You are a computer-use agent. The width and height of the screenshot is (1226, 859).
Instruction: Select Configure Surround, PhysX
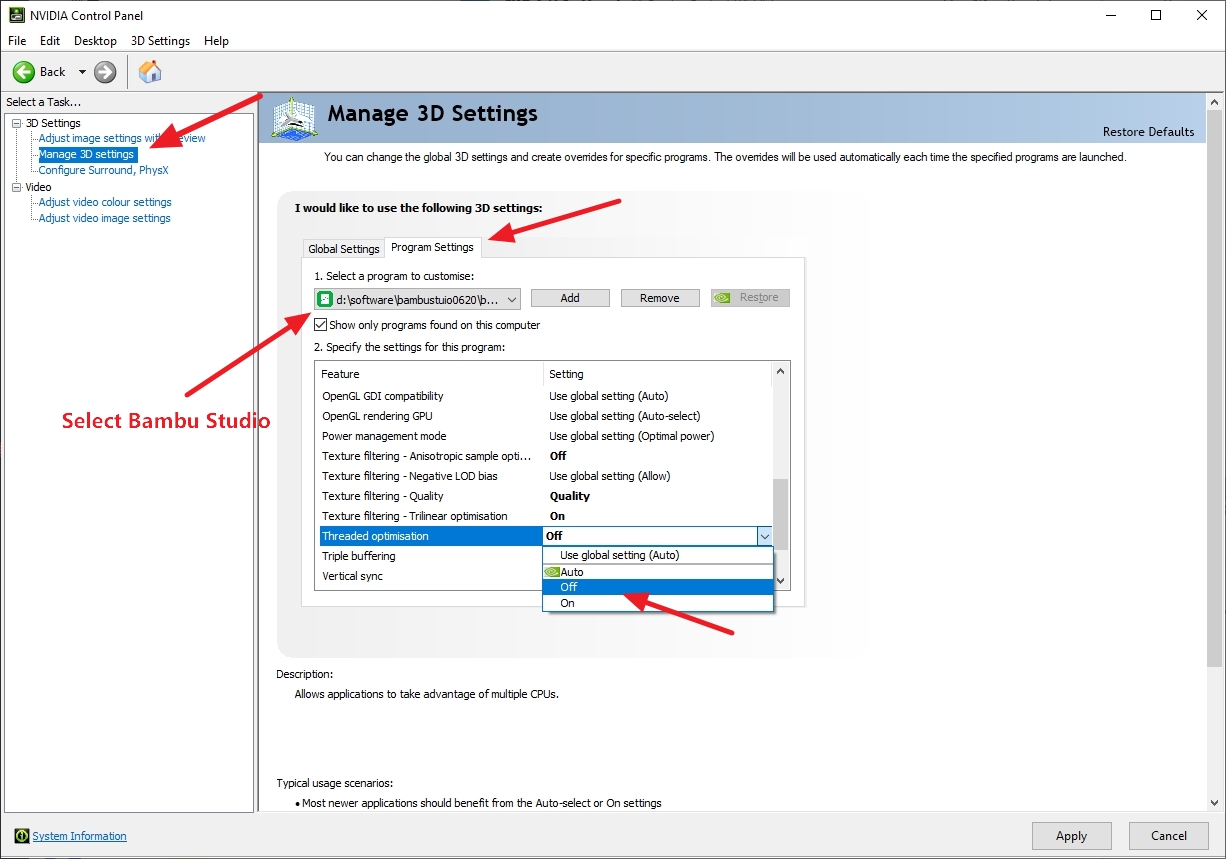pos(103,170)
